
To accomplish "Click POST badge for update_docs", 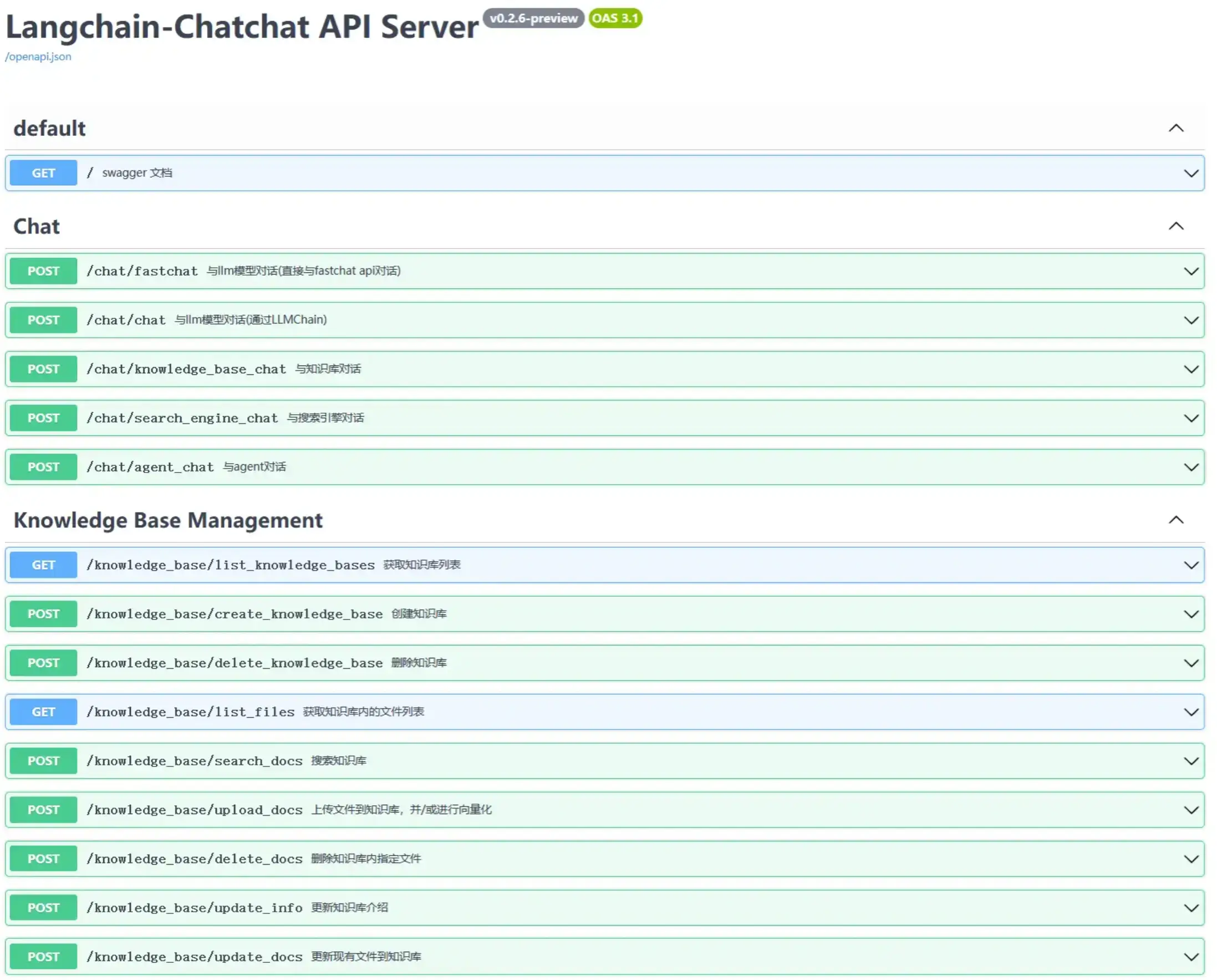I will click(x=43, y=957).
